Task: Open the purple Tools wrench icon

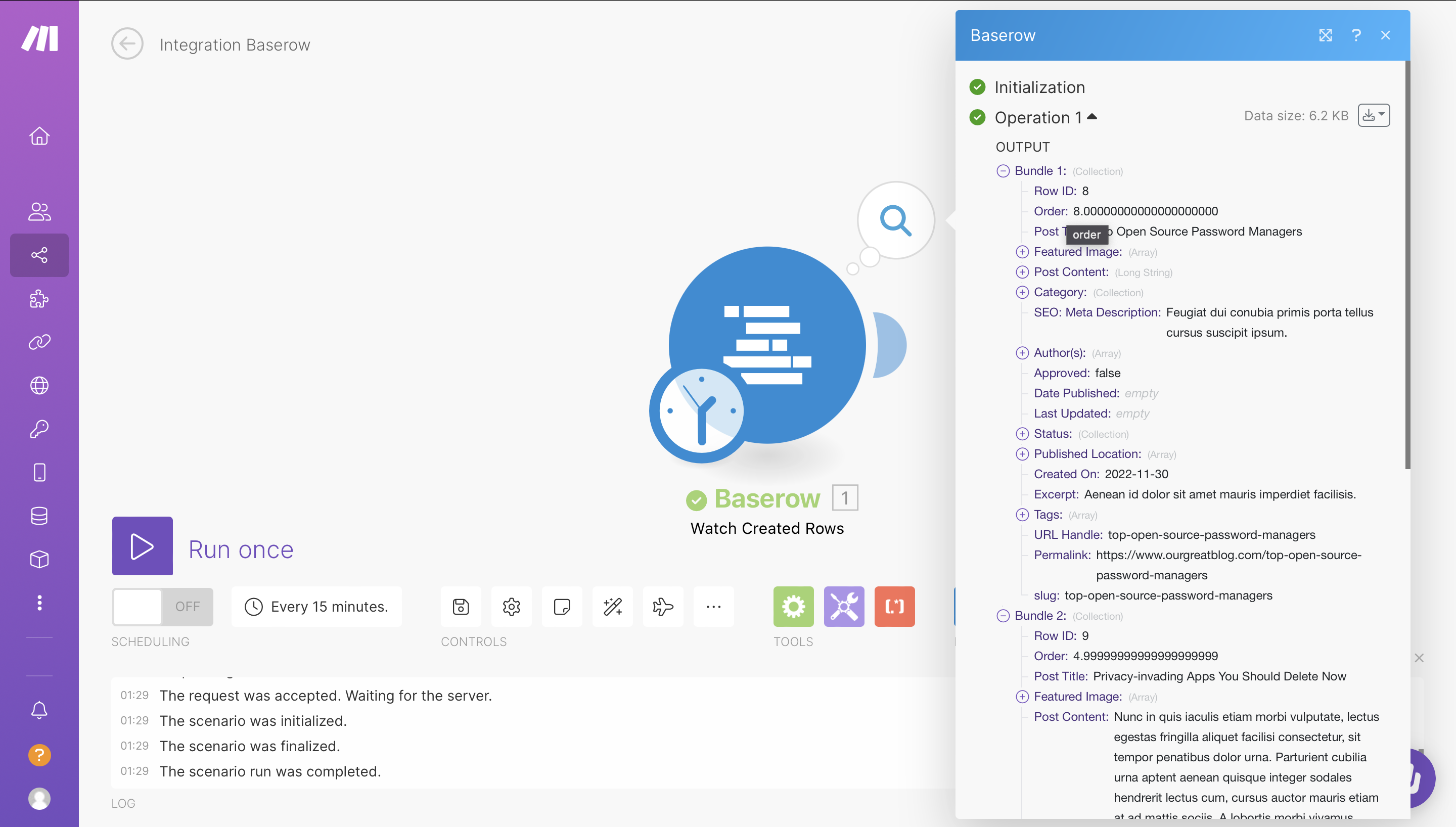Action: (x=844, y=607)
